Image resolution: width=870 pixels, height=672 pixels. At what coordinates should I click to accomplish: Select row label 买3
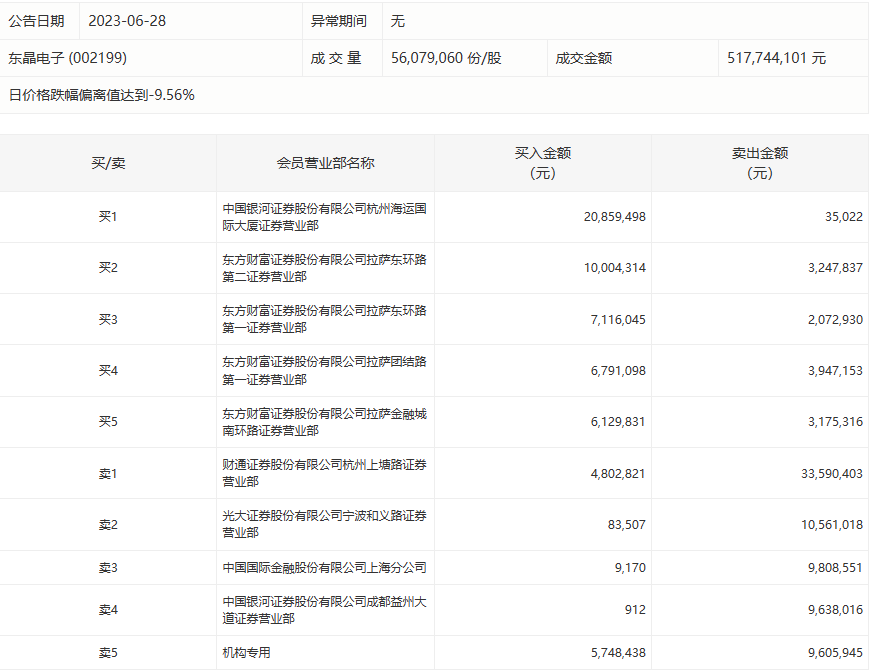(108, 319)
